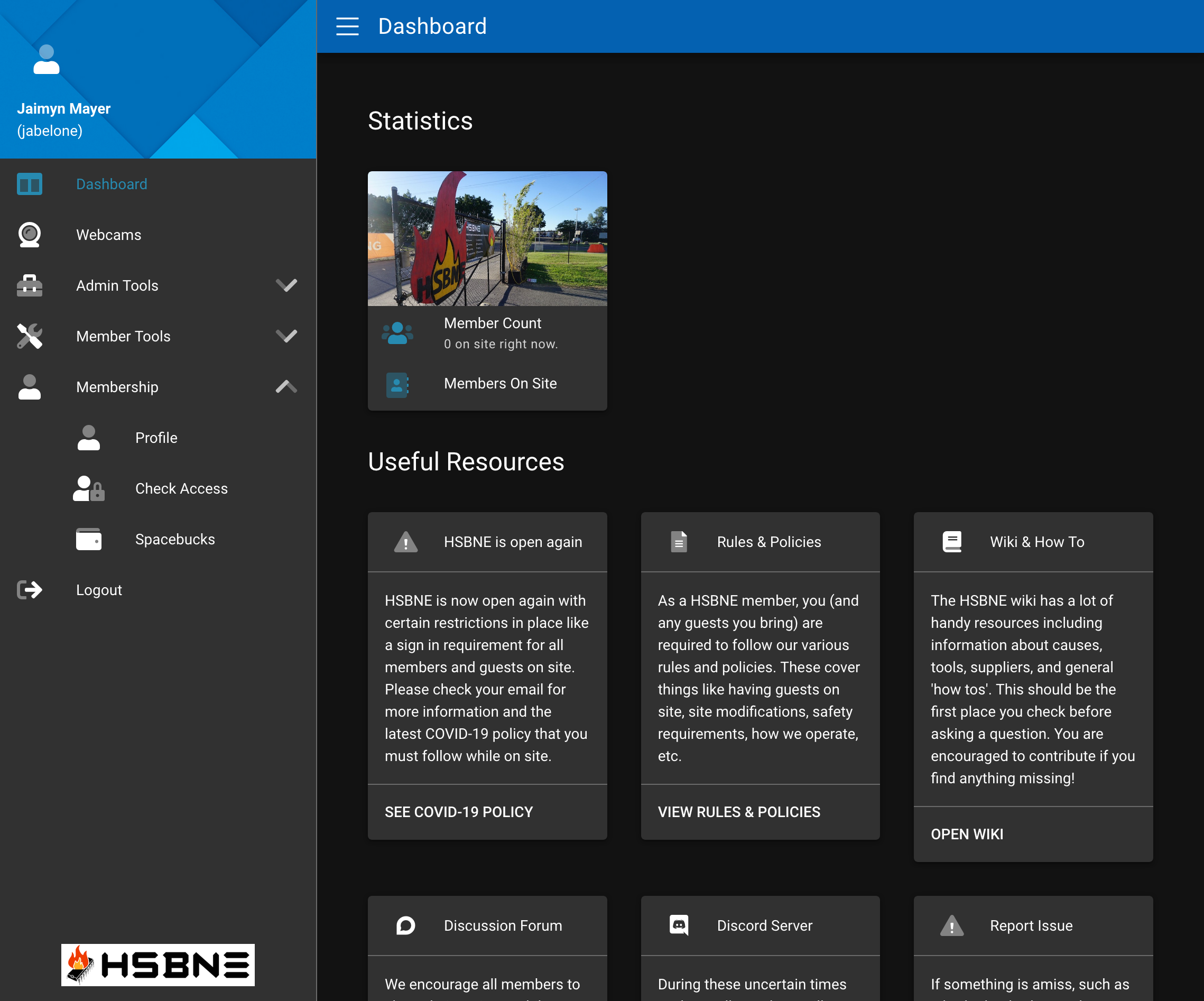Toggle the hamburger menu in the header

(x=347, y=26)
